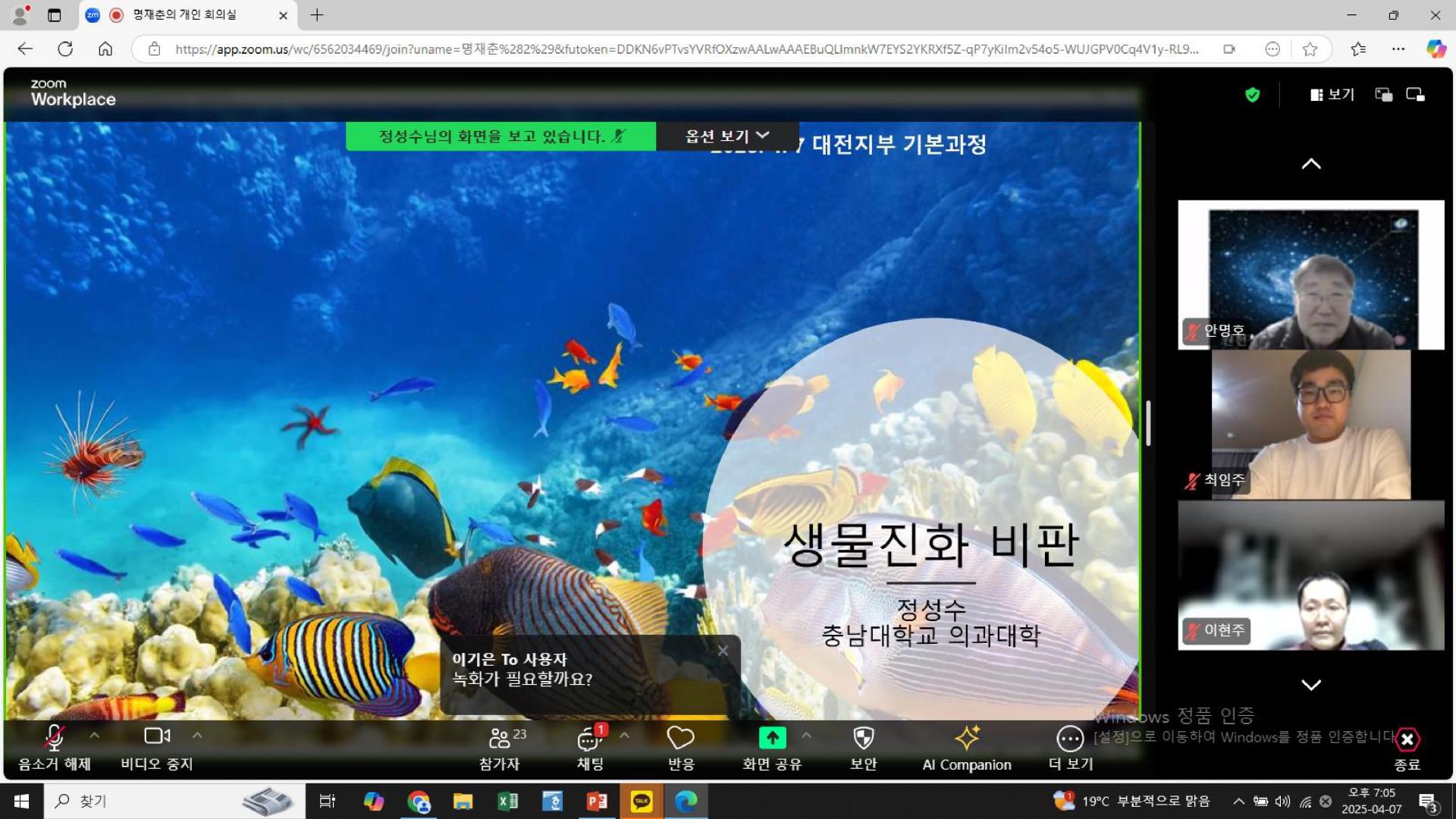Select 안명호 participant video thumbnail
1456x819 pixels.
(1311, 275)
